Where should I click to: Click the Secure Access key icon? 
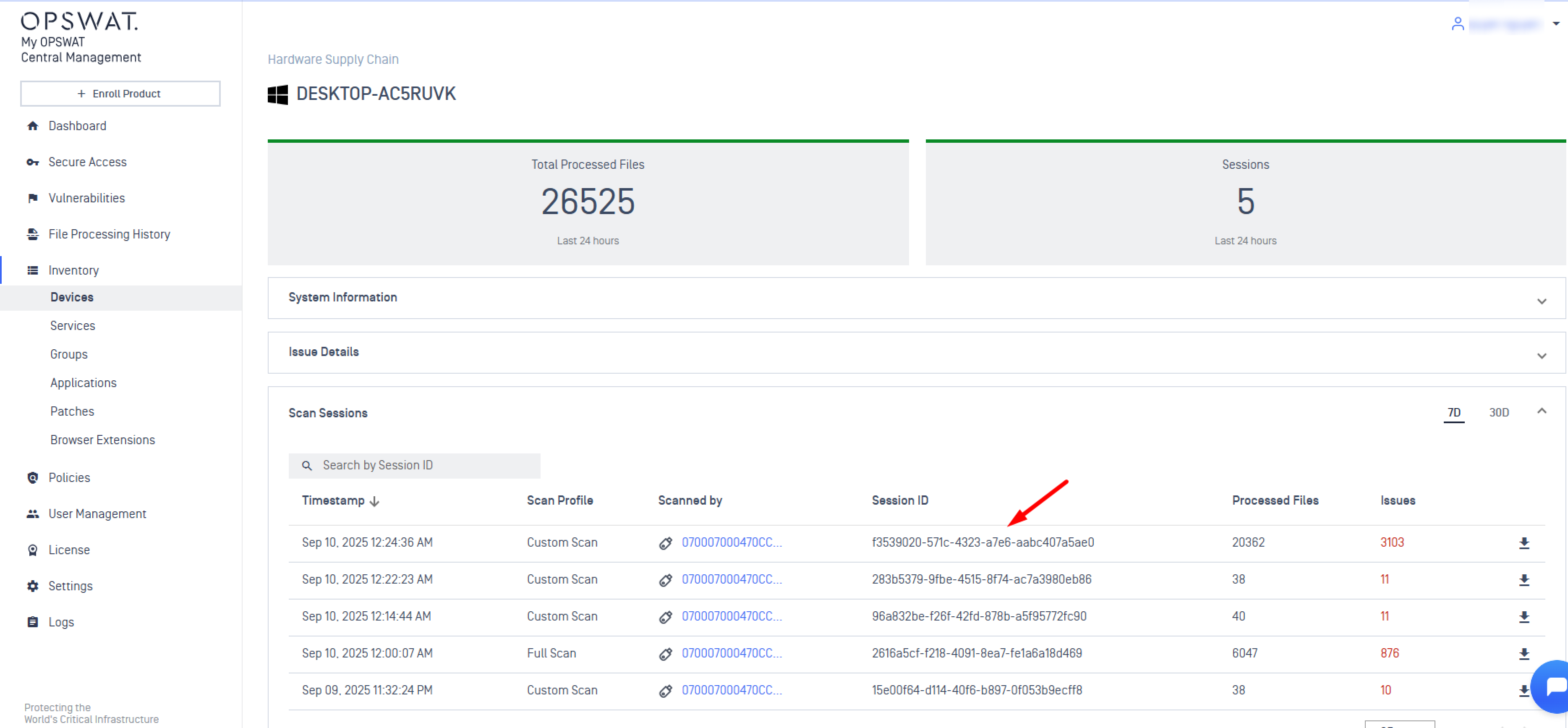[33, 162]
